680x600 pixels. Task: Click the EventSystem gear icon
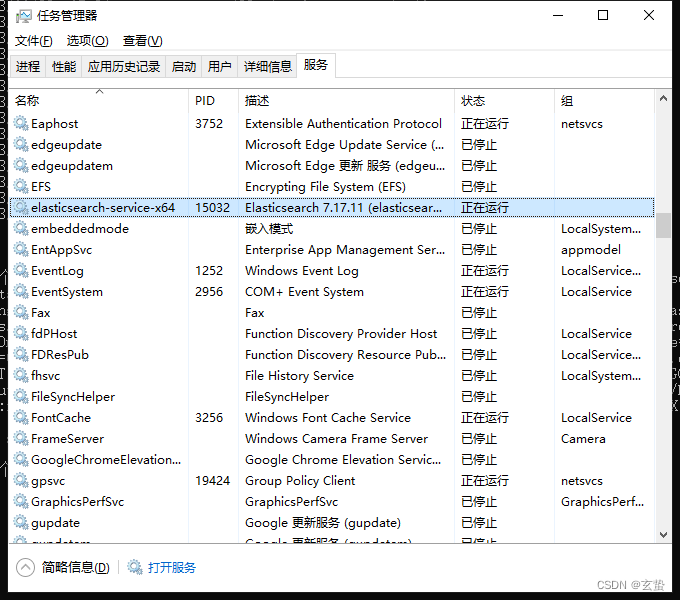click(x=21, y=292)
